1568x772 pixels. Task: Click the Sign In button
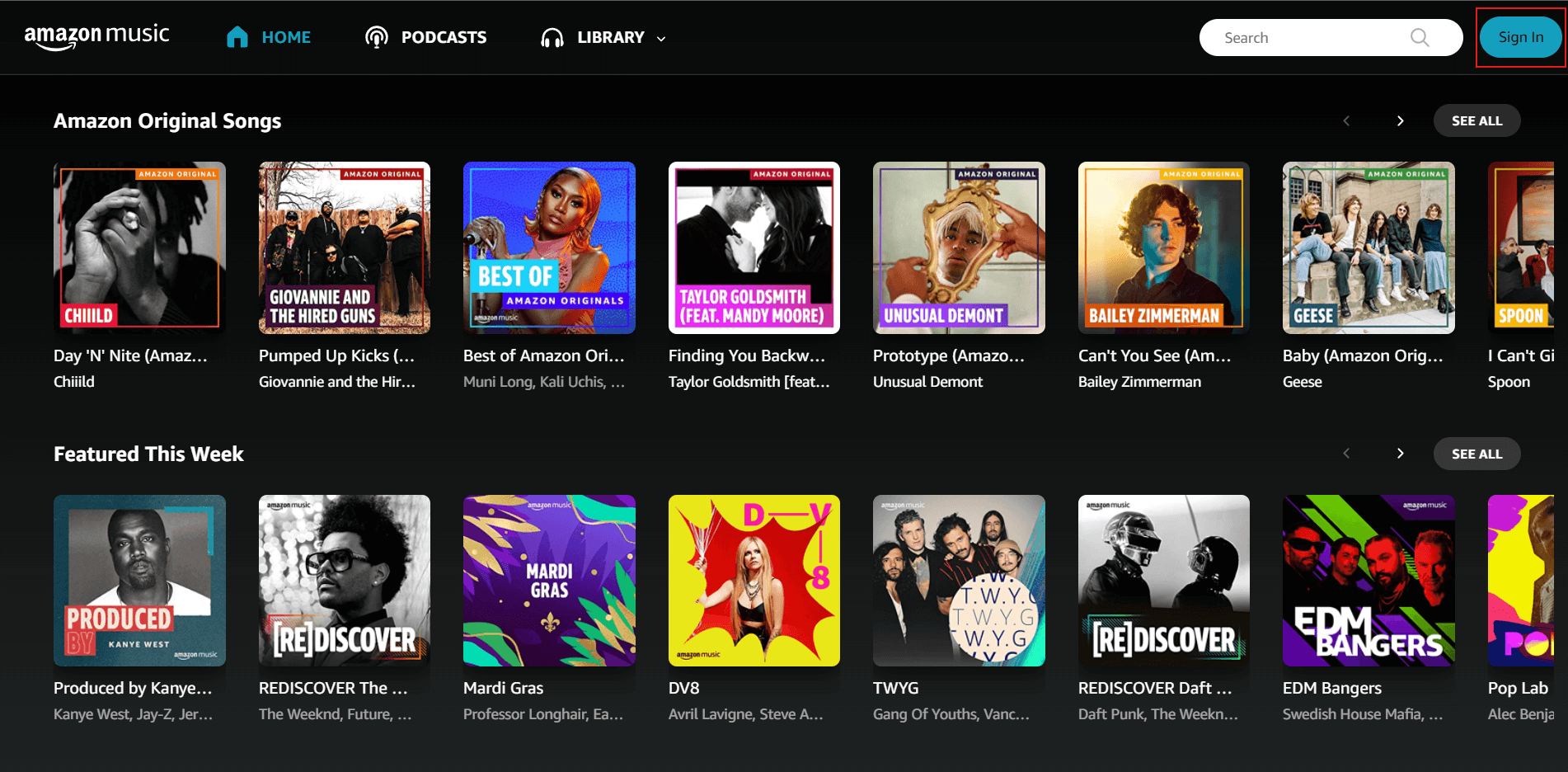(1520, 37)
